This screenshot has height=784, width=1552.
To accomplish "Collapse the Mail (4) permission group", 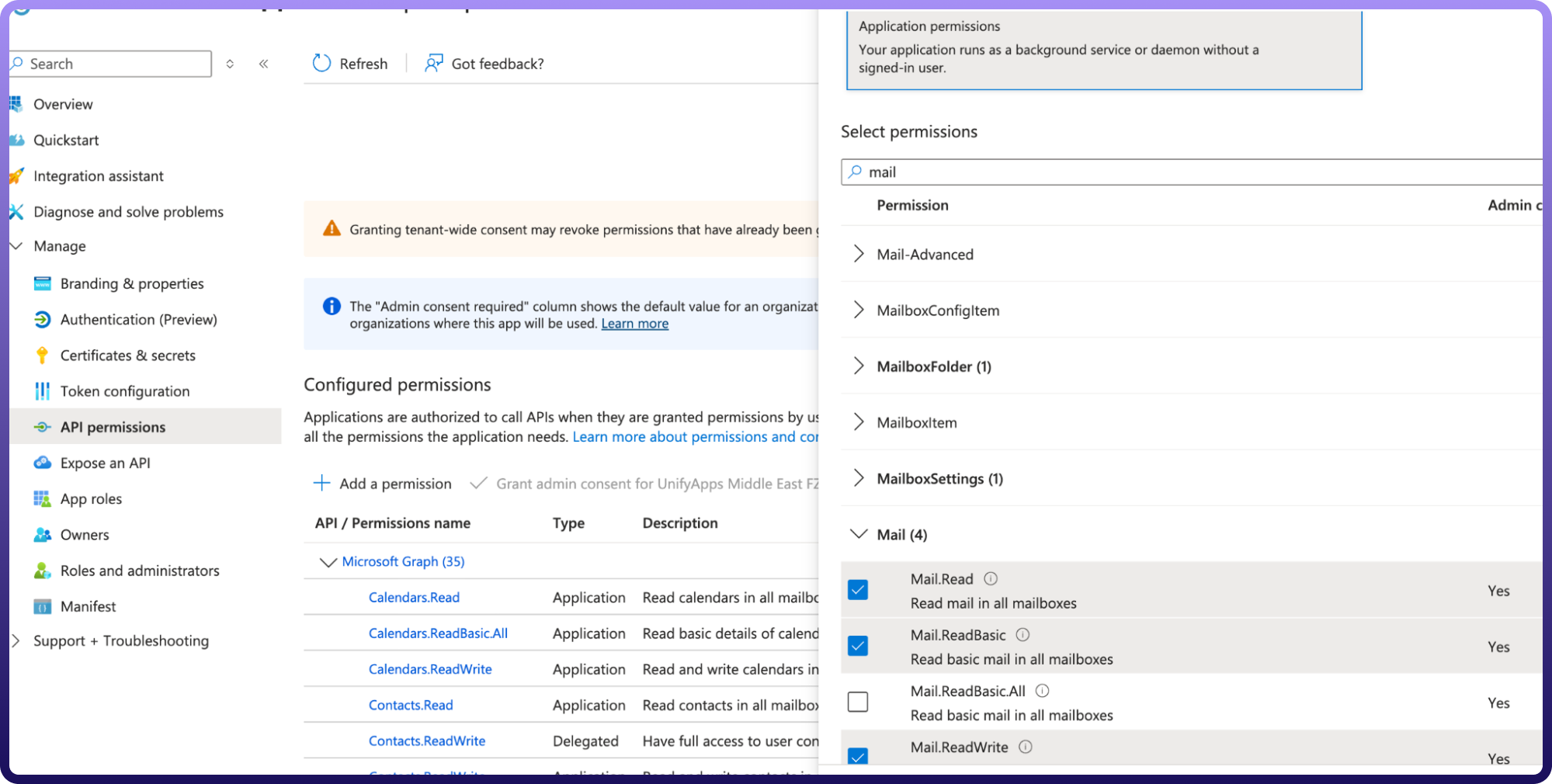I will coord(859,534).
